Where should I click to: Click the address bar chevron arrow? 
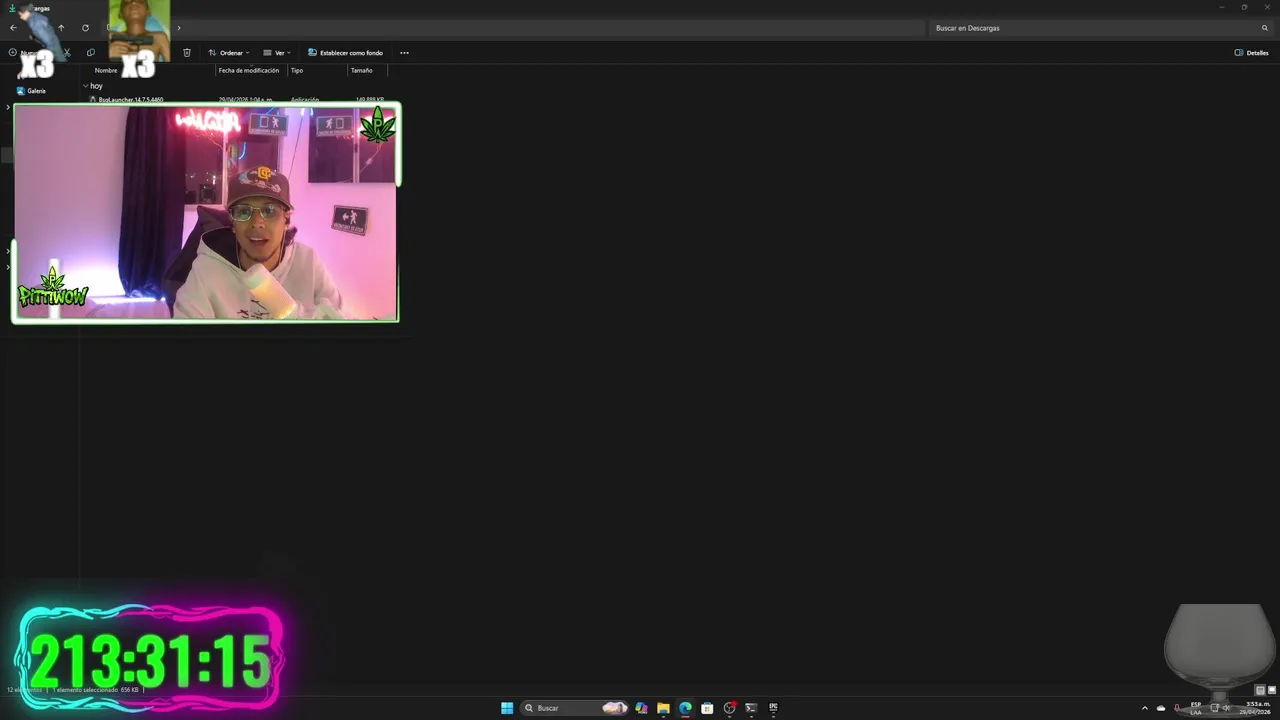tap(179, 28)
